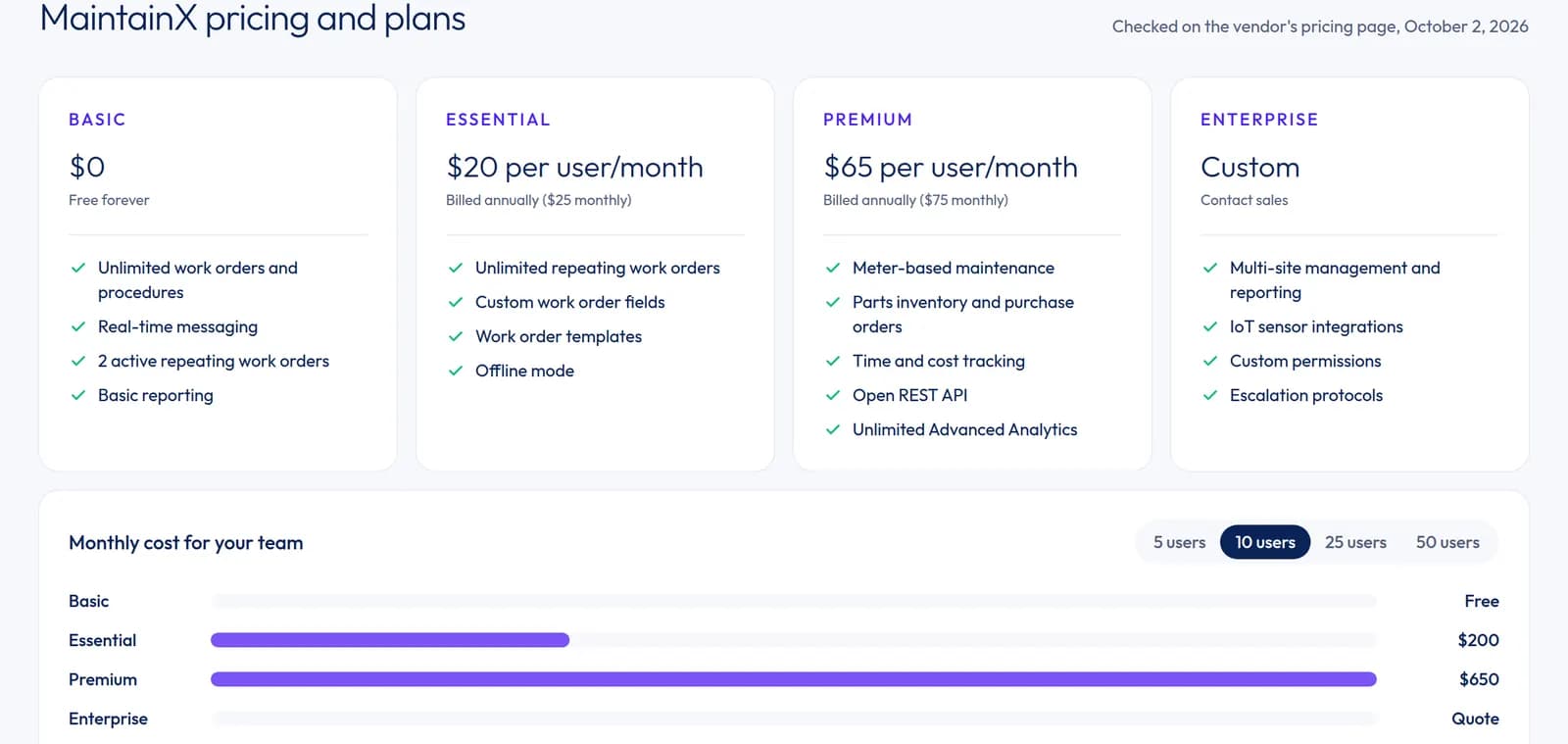Click the $20 per user/month price
This screenshot has height=744, width=1568.
(x=574, y=168)
